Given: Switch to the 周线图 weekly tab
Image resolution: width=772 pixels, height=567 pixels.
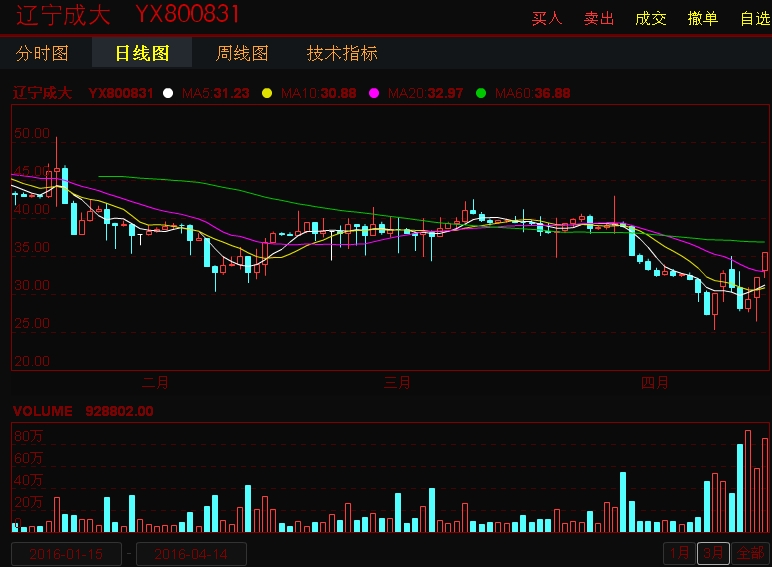Looking at the screenshot, I should coord(242,53).
